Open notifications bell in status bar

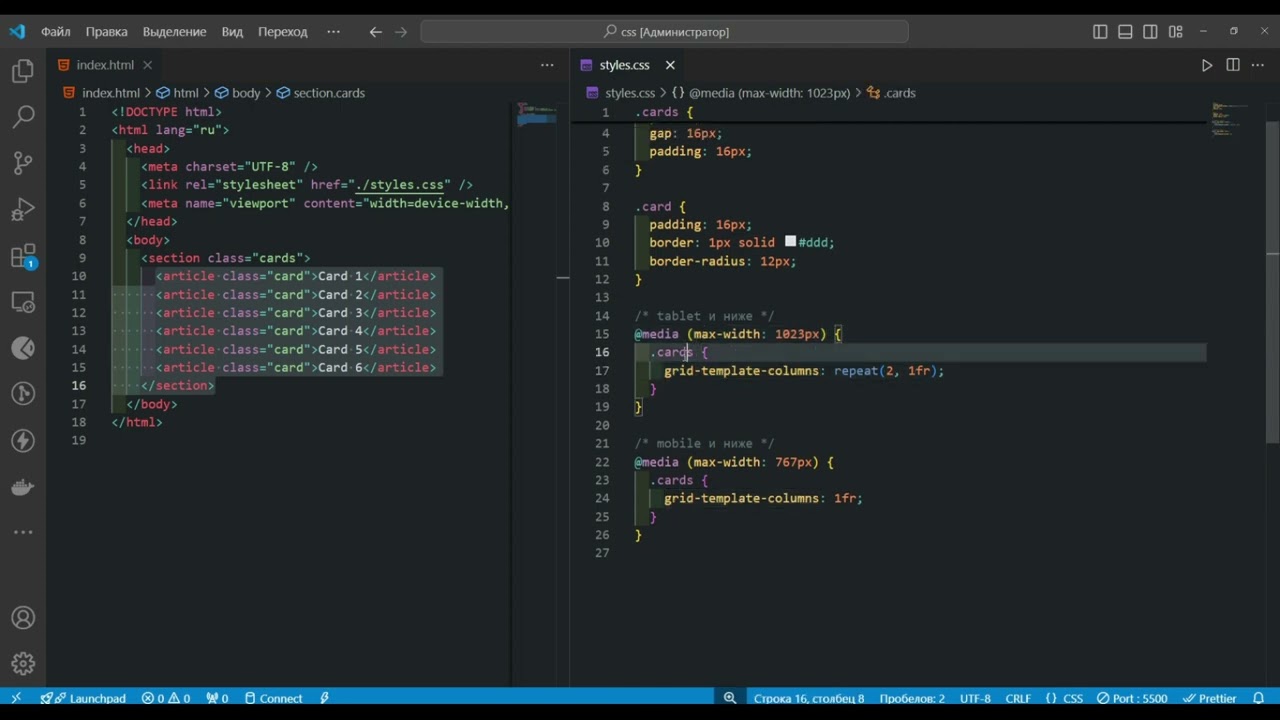pos(1258,698)
